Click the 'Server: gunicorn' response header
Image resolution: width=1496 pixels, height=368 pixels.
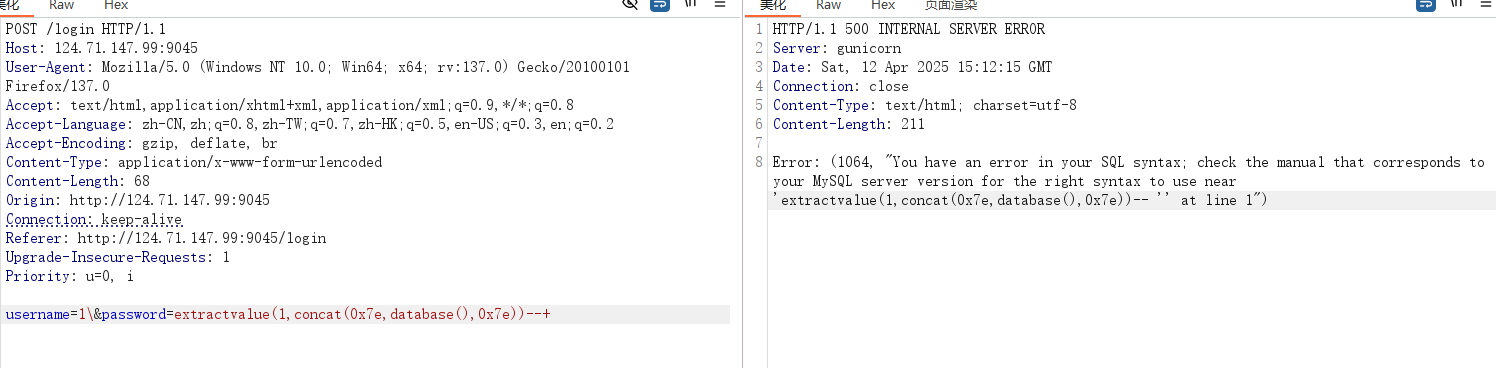836,48
